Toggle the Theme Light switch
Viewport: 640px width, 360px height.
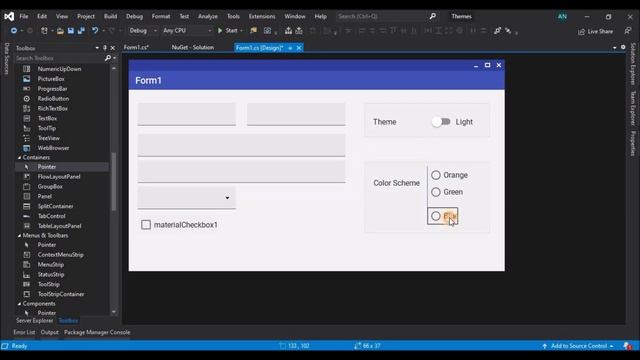pyautogui.click(x=441, y=122)
